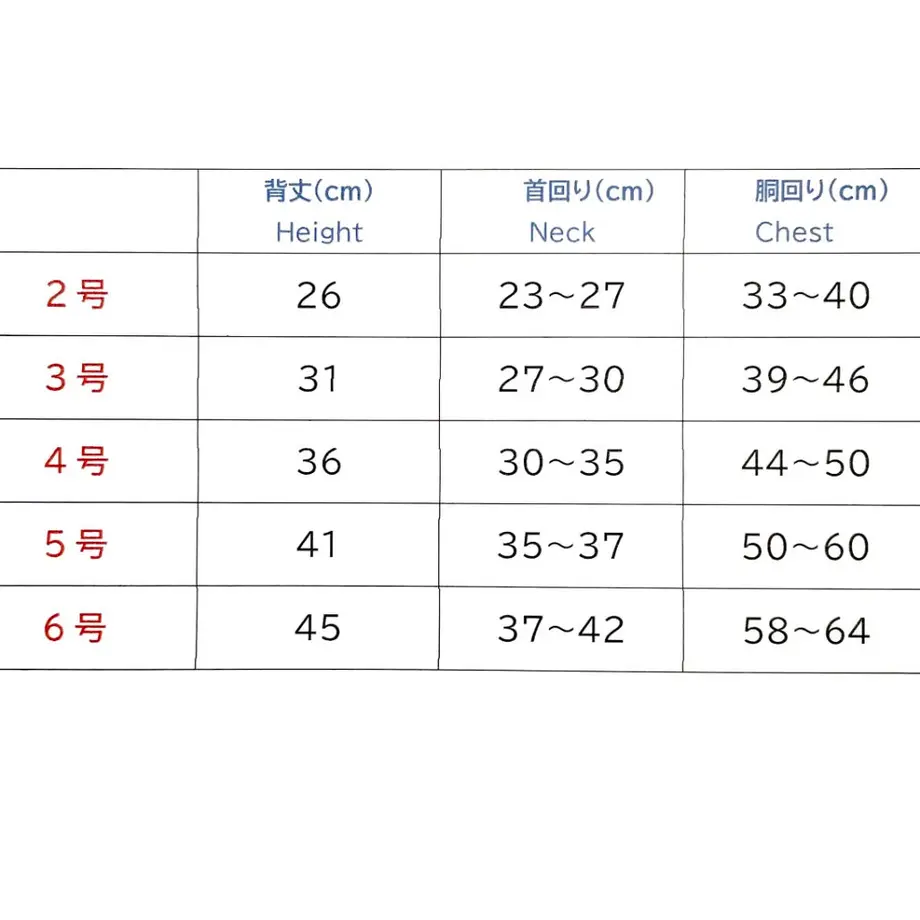Image resolution: width=920 pixels, height=920 pixels.
Task: Click the height value 26 cell
Action: pyautogui.click(x=319, y=295)
